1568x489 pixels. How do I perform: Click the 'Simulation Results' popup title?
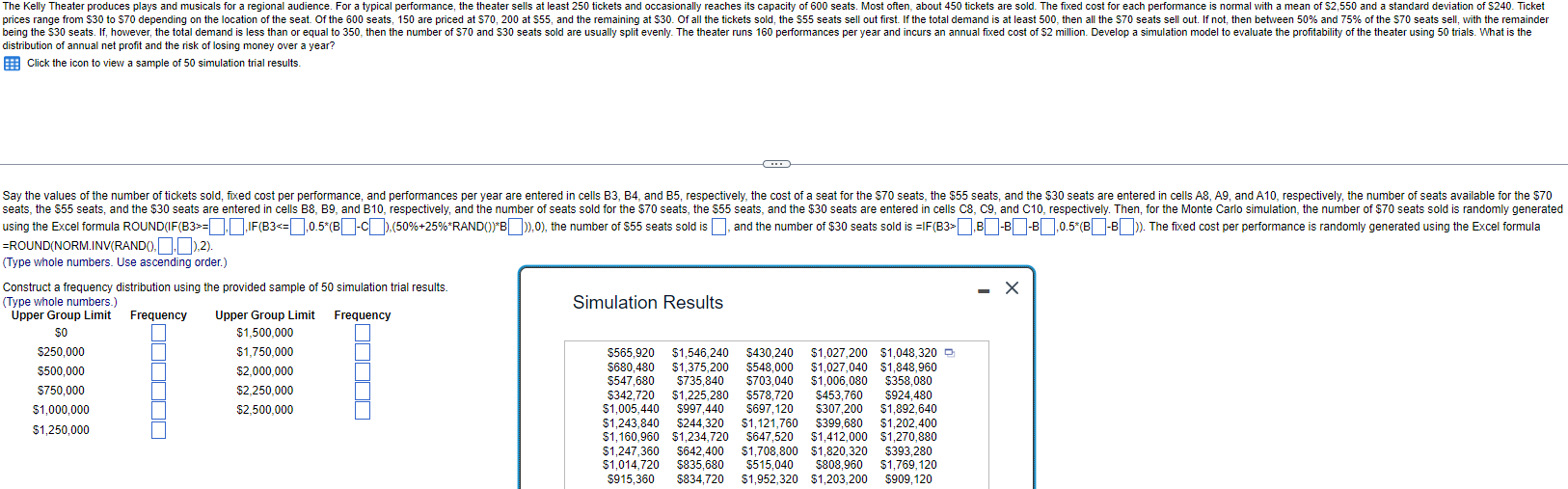[648, 303]
